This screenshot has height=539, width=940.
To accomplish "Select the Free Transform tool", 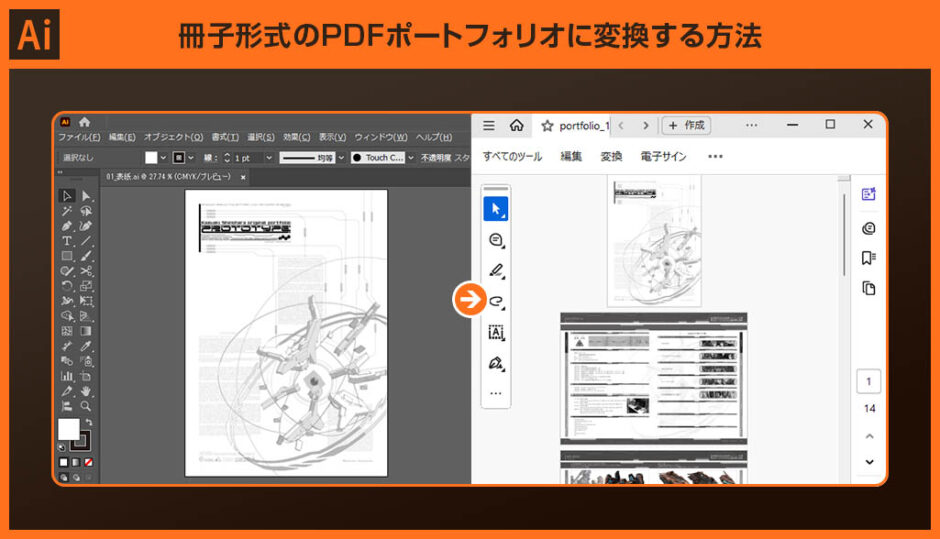I will coord(86,301).
